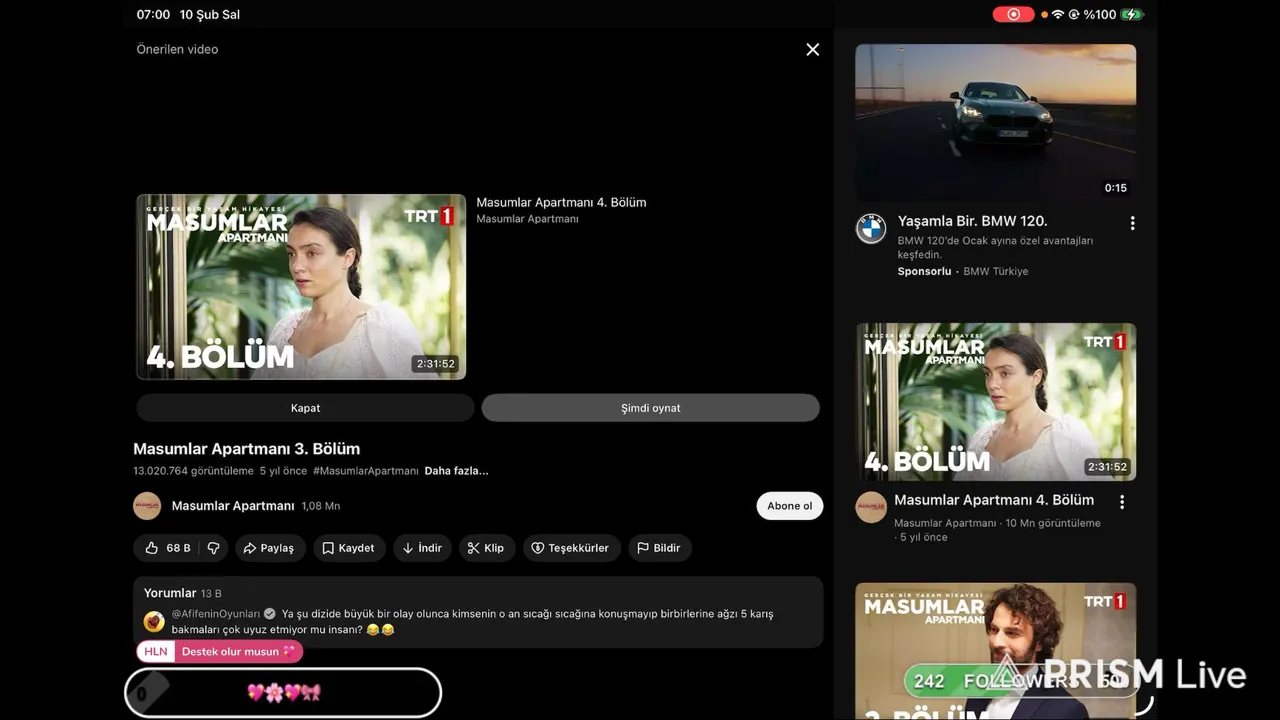Like the video showing 68 B
Viewport: 1280px width, 720px height.
point(167,548)
